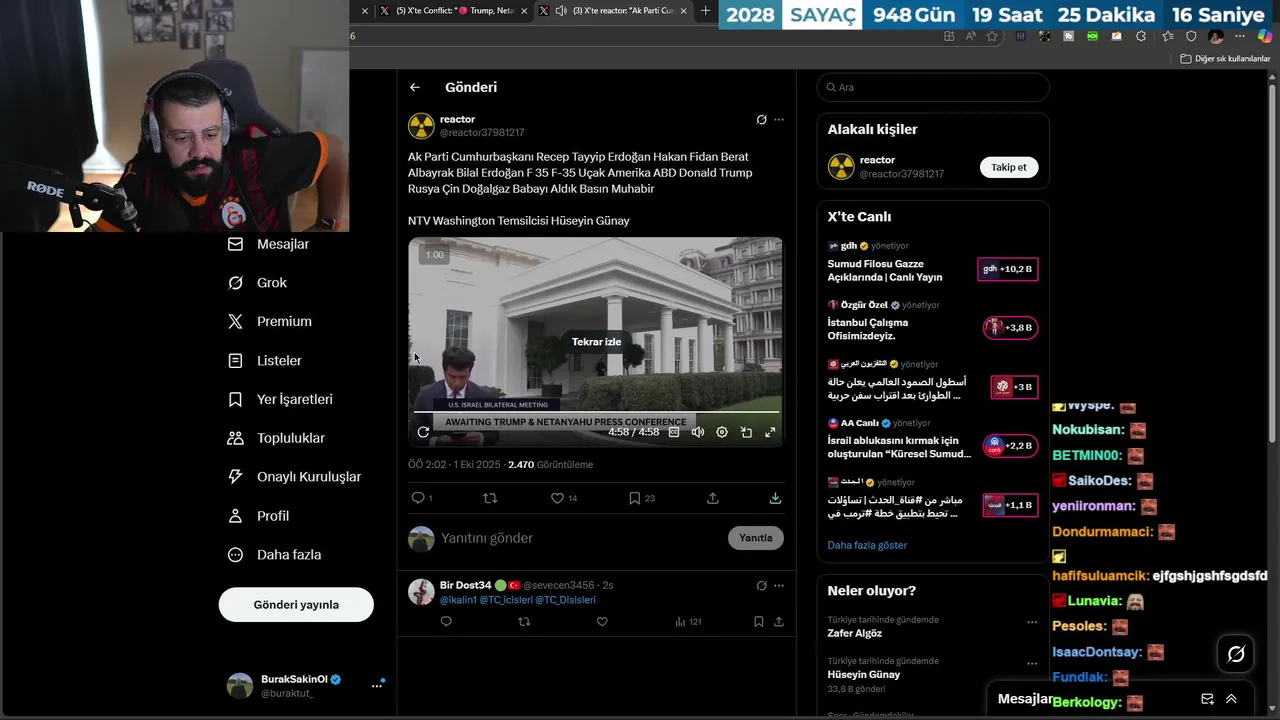
Task: Open more options on Bir Dost34's reply
Action: point(779,585)
